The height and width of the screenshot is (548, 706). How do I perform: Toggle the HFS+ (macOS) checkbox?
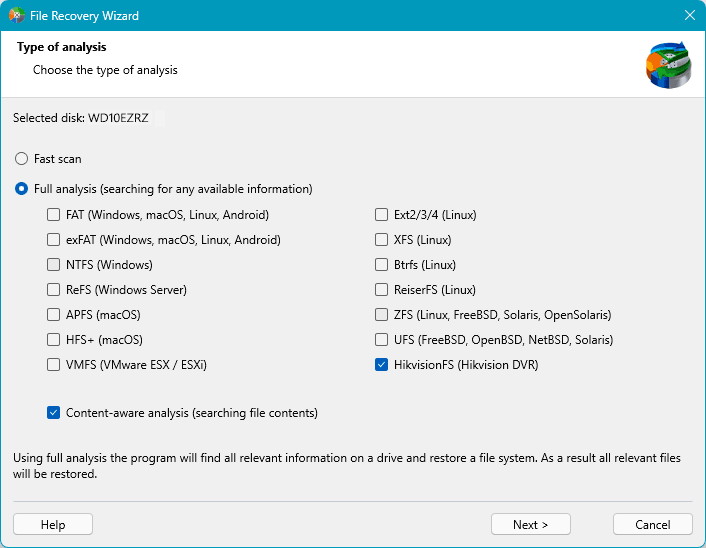point(53,340)
